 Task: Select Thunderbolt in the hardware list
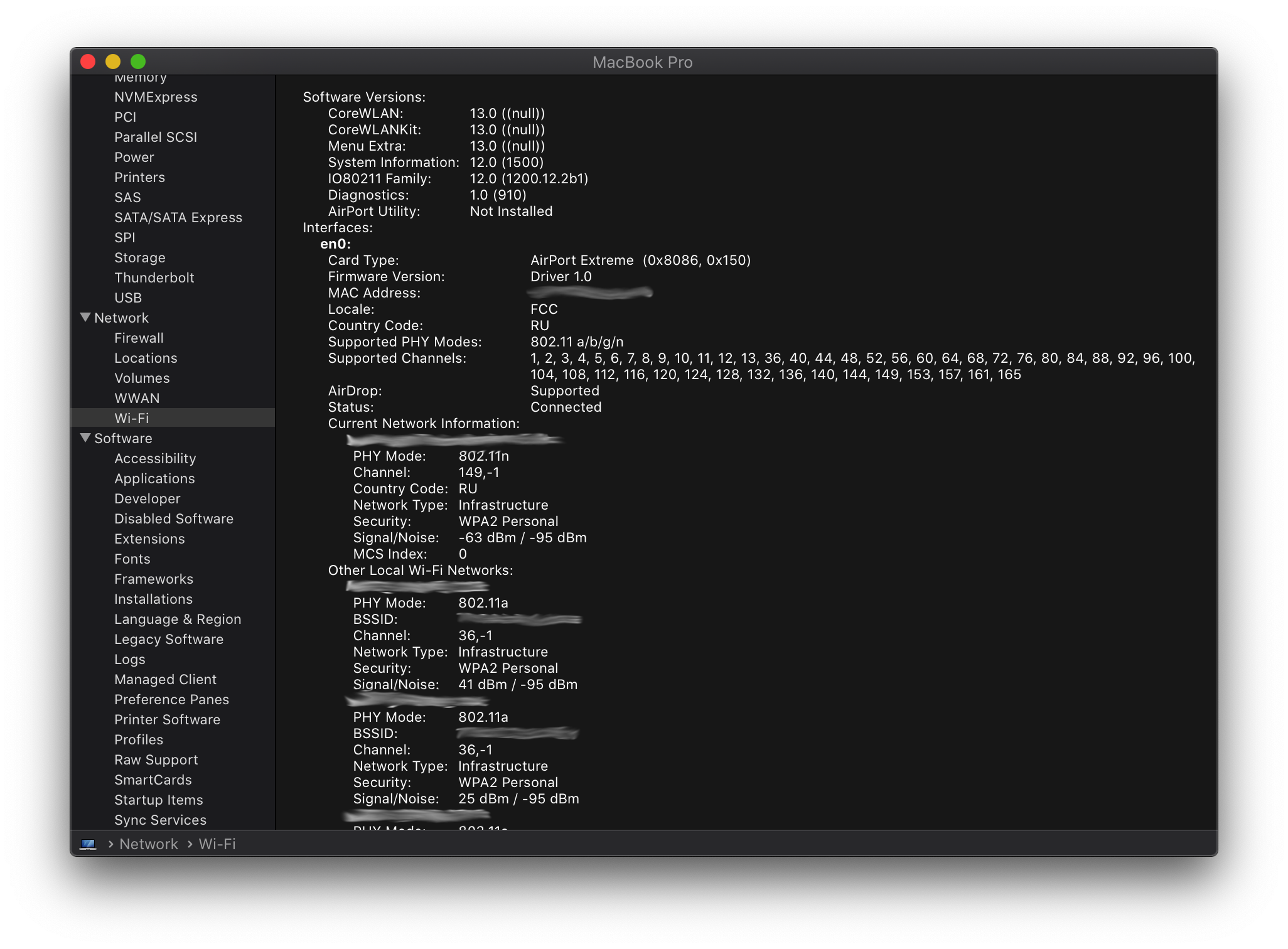154,277
